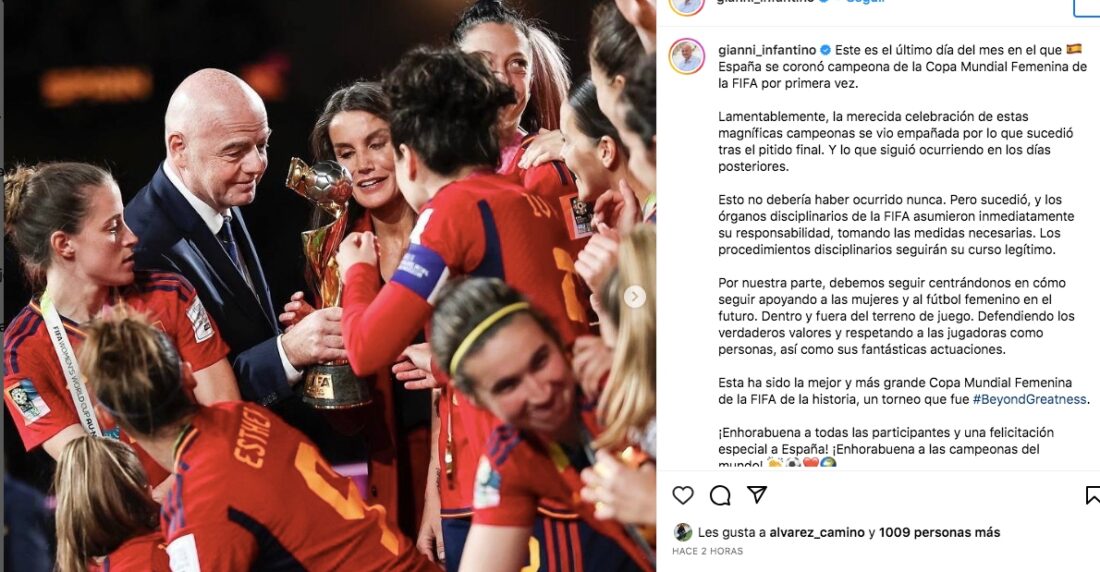Click the blue verified badge in the caption
The height and width of the screenshot is (572, 1100).
pos(826,50)
